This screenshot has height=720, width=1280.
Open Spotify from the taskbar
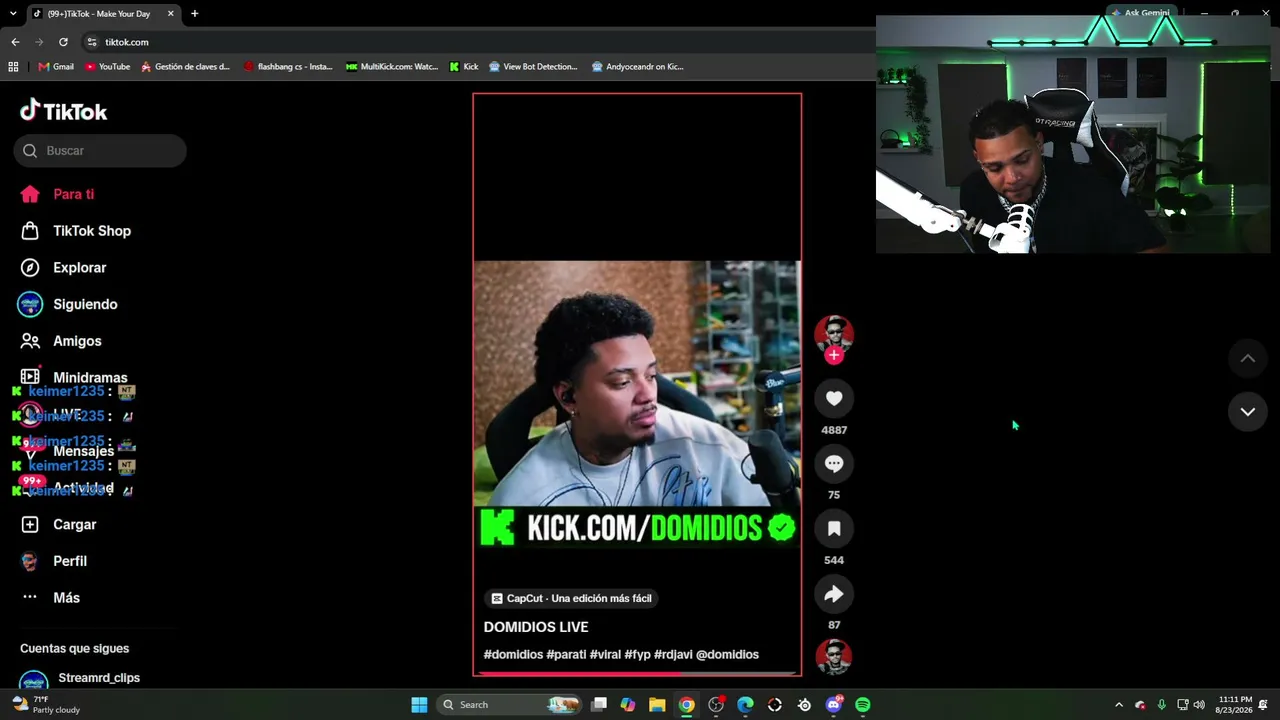click(863, 705)
